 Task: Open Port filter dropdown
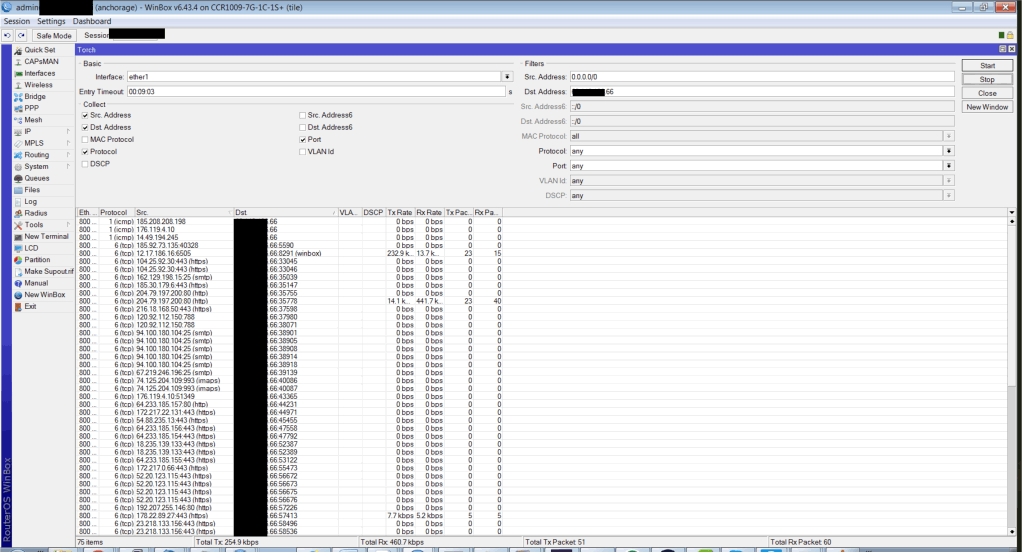(949, 166)
